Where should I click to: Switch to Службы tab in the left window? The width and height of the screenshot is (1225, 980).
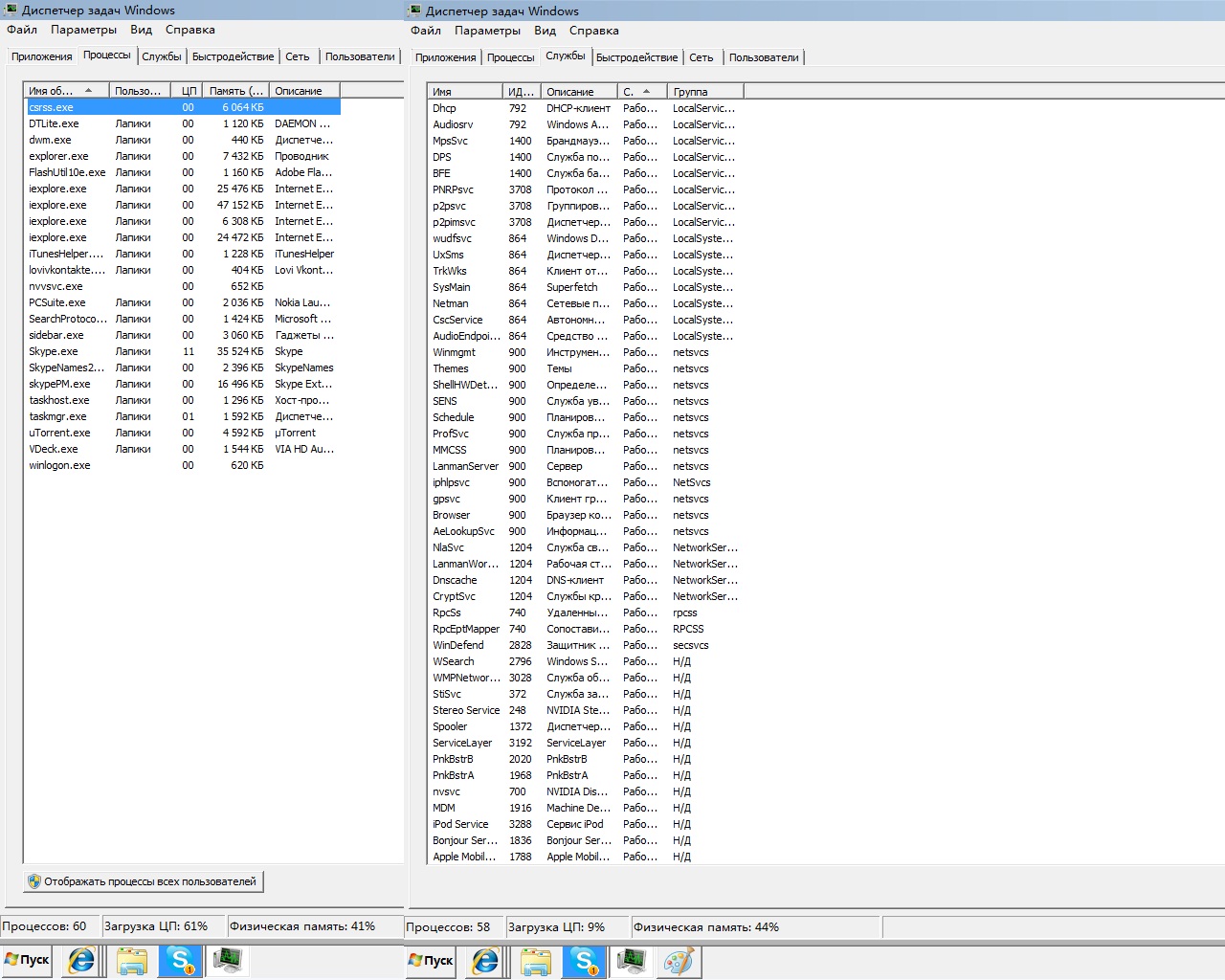[162, 56]
